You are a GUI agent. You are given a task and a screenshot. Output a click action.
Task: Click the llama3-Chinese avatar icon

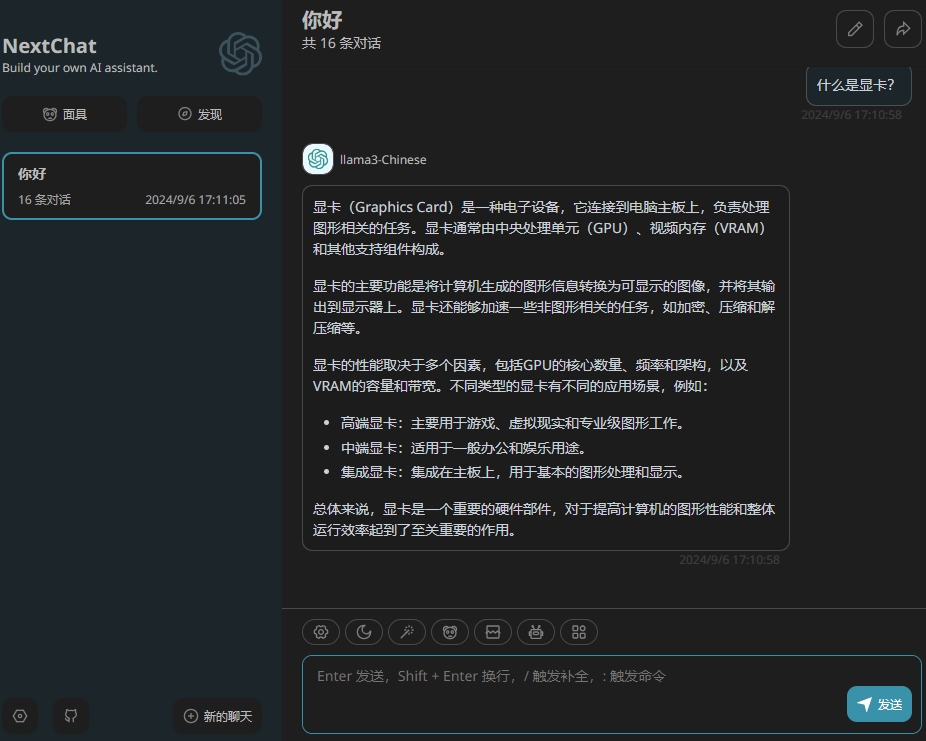318,159
